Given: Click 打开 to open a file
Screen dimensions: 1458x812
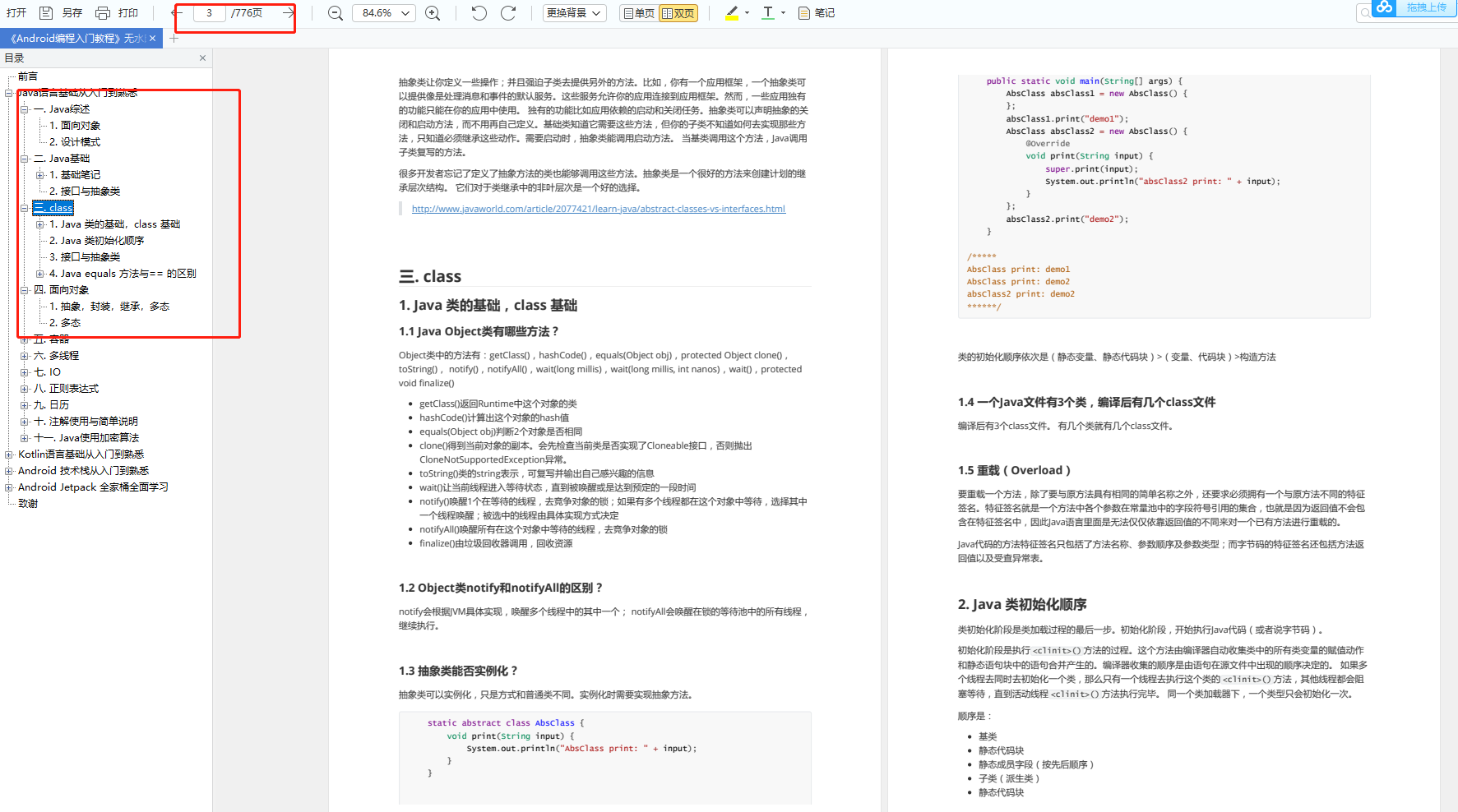Looking at the screenshot, I should pos(16,13).
